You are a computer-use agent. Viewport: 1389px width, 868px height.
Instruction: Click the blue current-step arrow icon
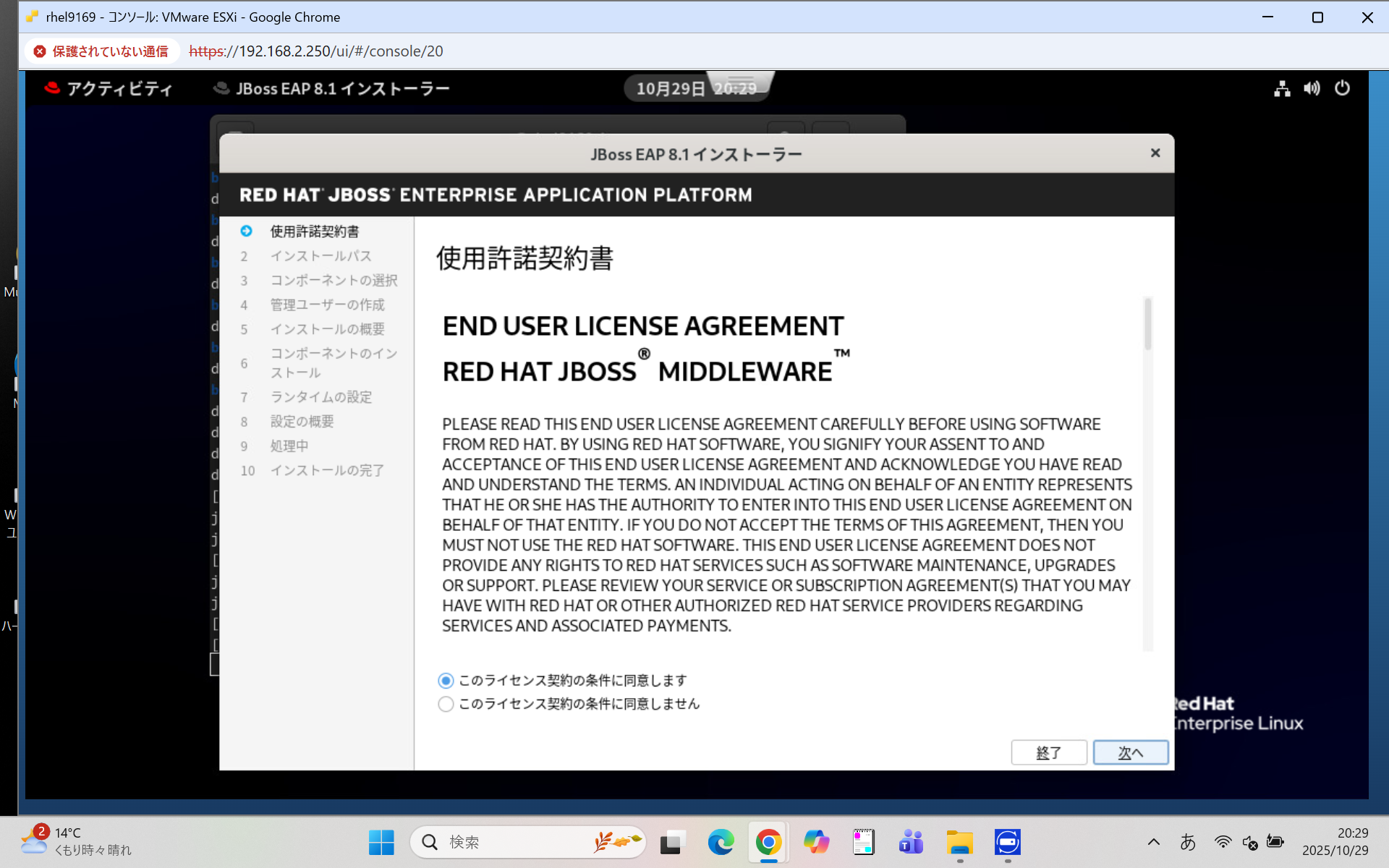(x=246, y=231)
